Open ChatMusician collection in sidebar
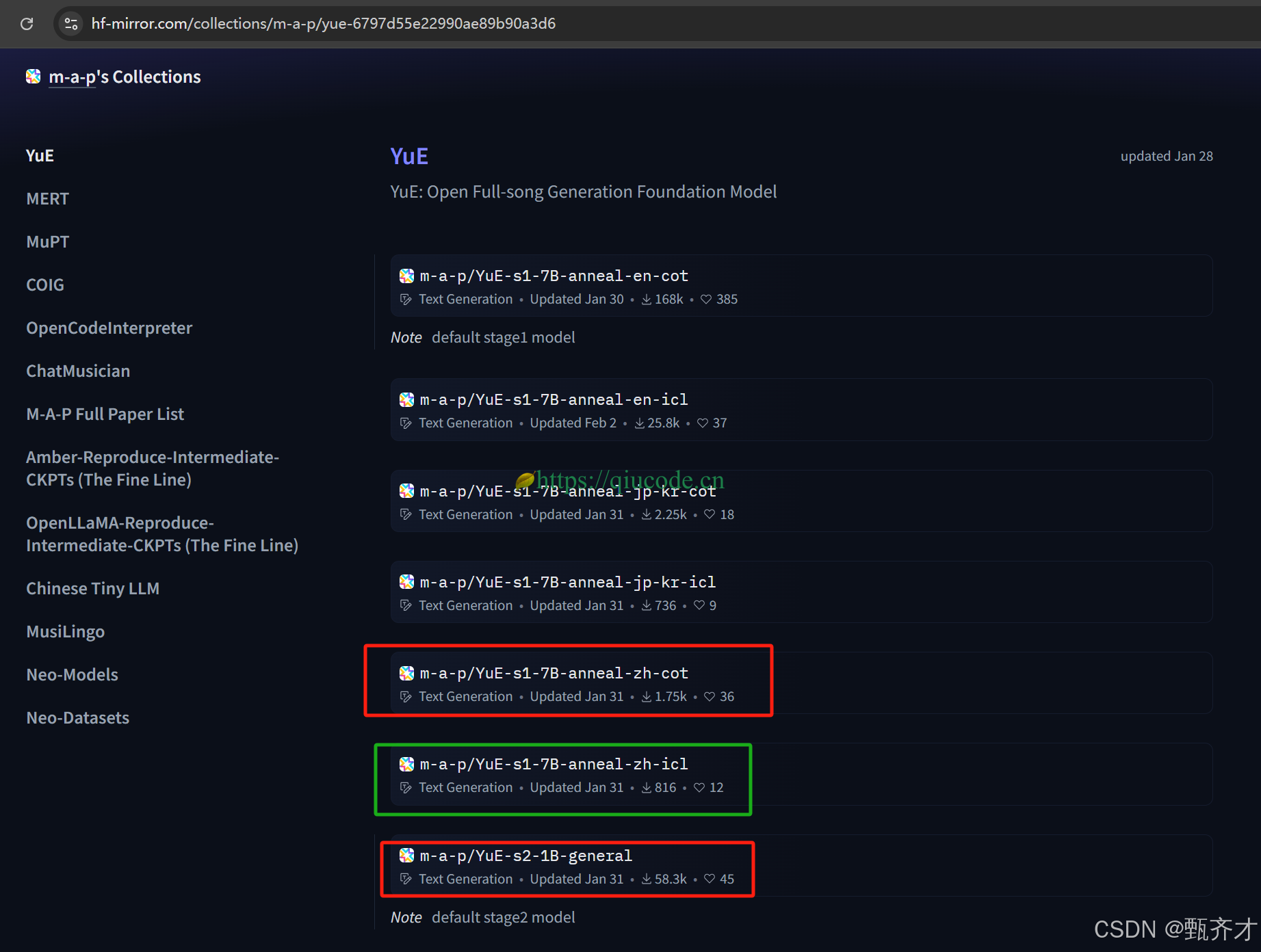Viewport: 1261px width, 952px height. point(78,371)
